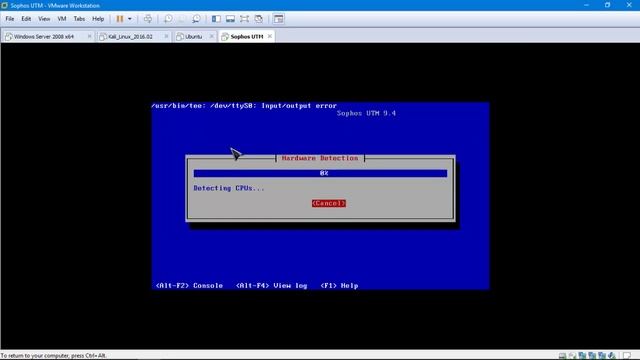Click the 0% hardware detection progress bar
Screen dimensions: 640x360
click(320, 173)
